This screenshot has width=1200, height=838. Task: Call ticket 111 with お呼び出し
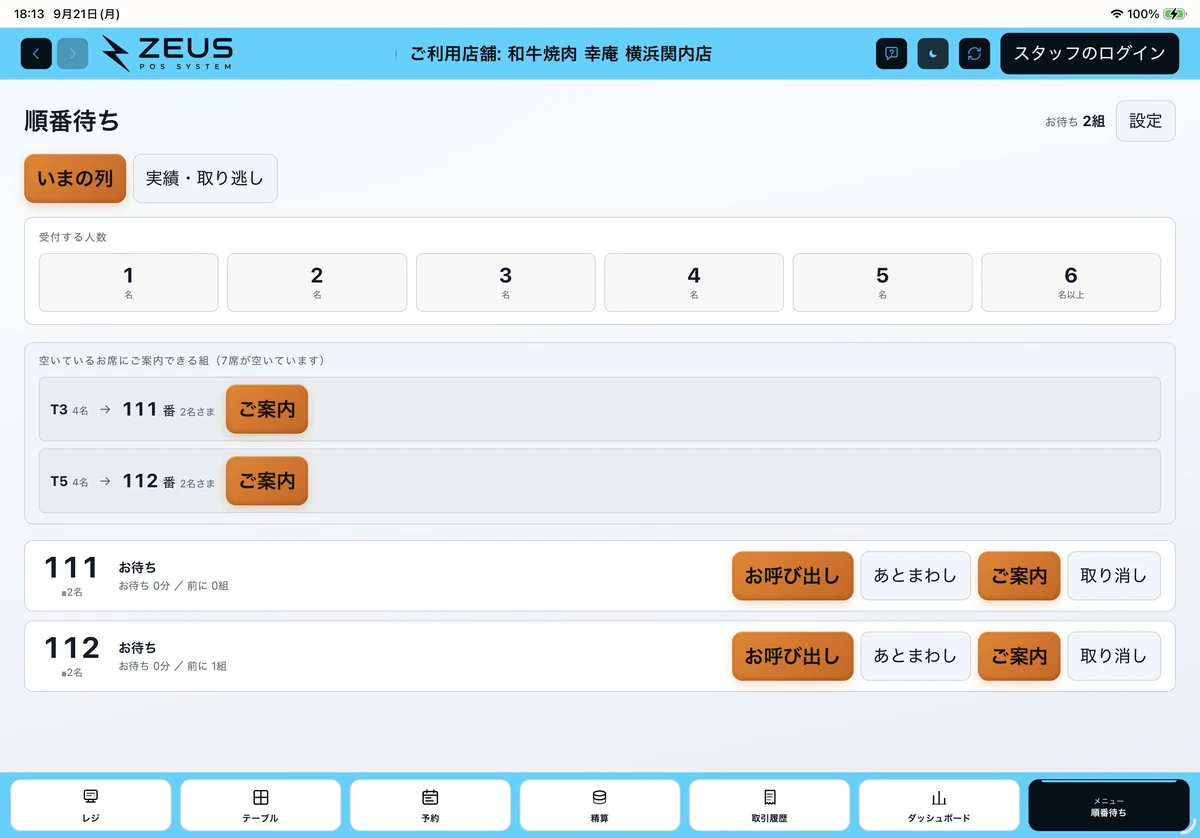[x=792, y=576]
